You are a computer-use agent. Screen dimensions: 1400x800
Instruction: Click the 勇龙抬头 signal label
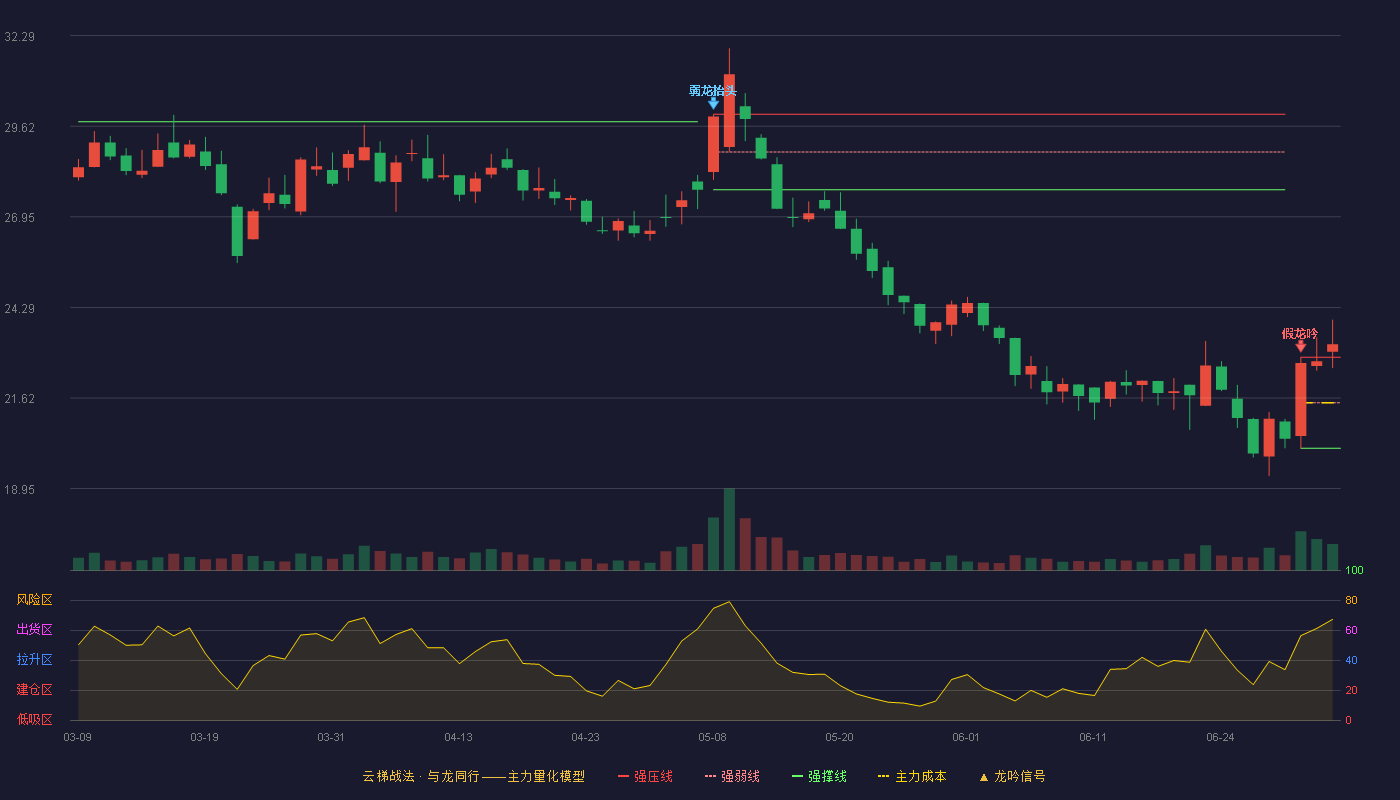713,90
